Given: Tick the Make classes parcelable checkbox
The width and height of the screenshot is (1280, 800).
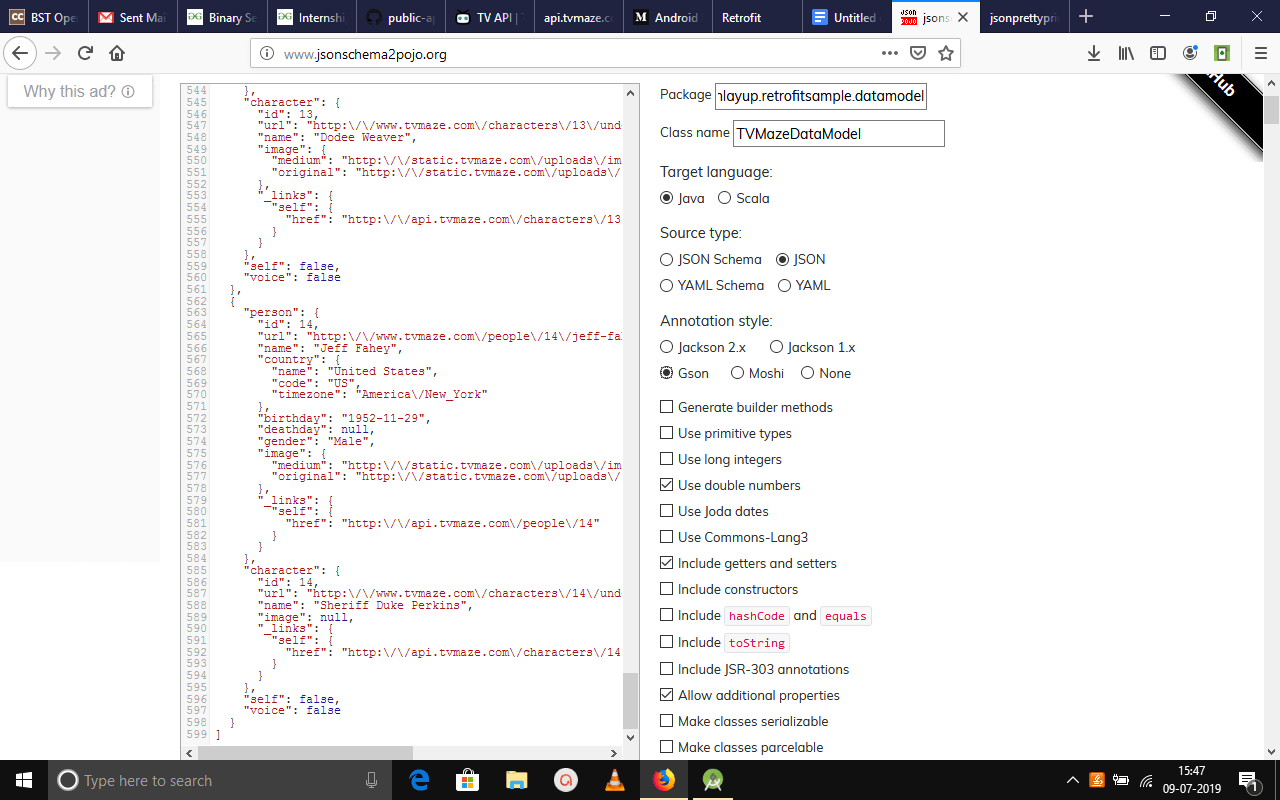Looking at the screenshot, I should (667, 747).
